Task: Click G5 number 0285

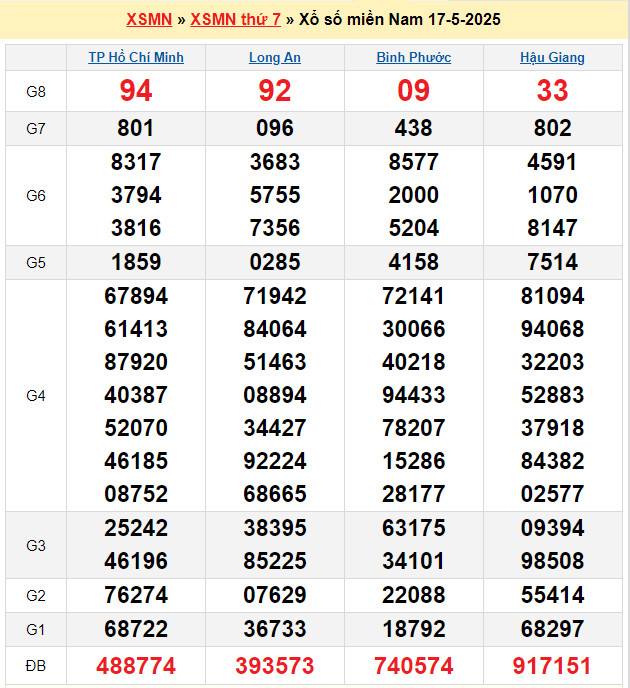Action: click(275, 262)
